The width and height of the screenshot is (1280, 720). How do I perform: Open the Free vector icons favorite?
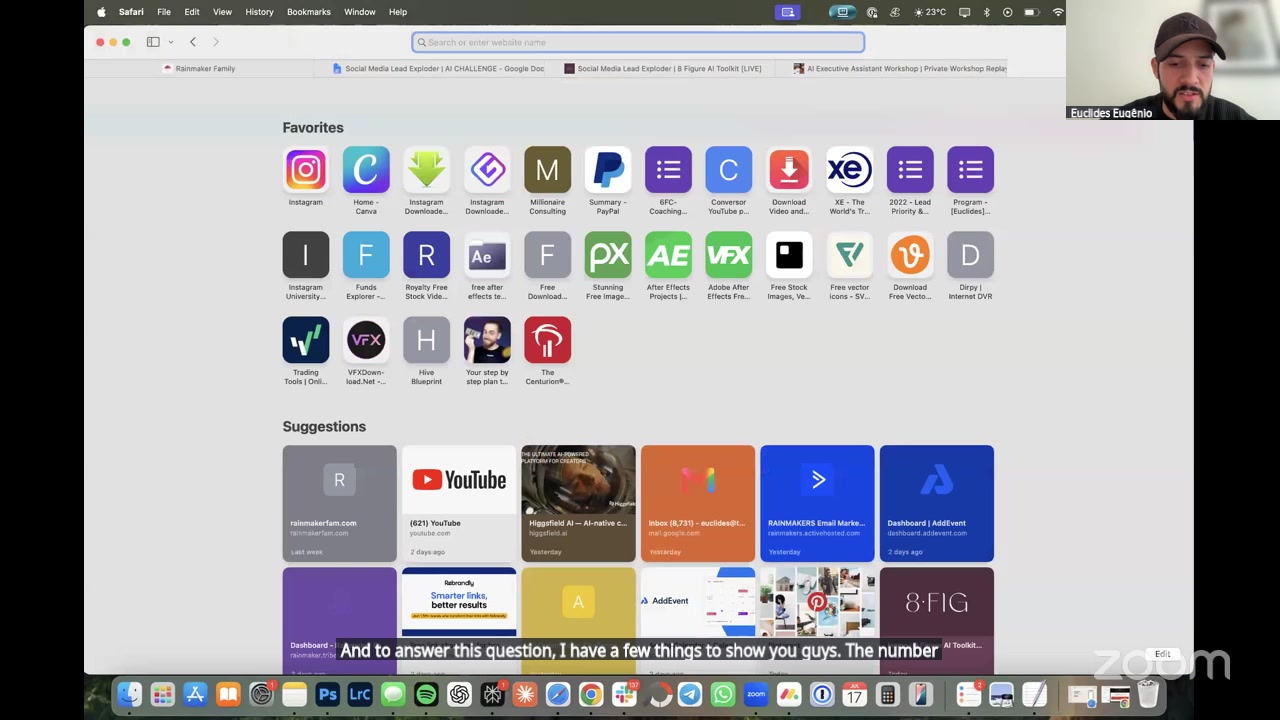850,255
